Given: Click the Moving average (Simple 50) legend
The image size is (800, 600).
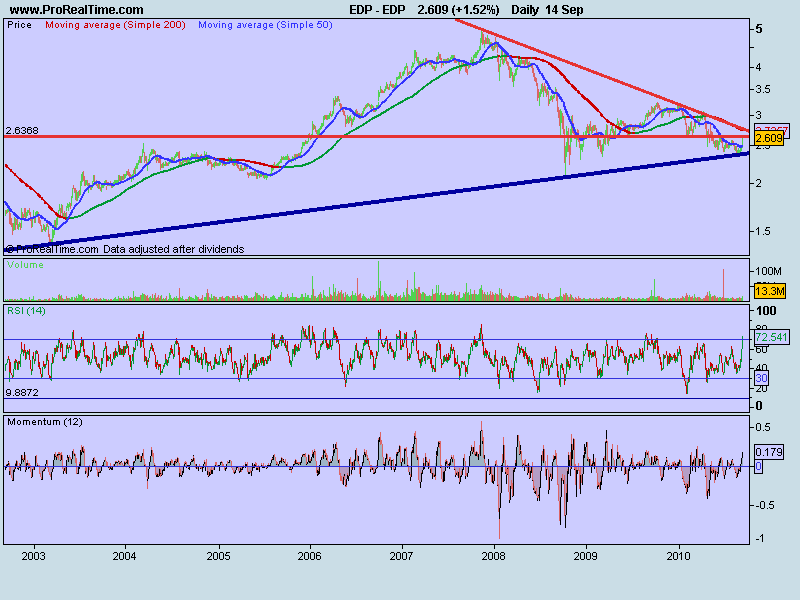Looking at the screenshot, I should pyautogui.click(x=265, y=24).
